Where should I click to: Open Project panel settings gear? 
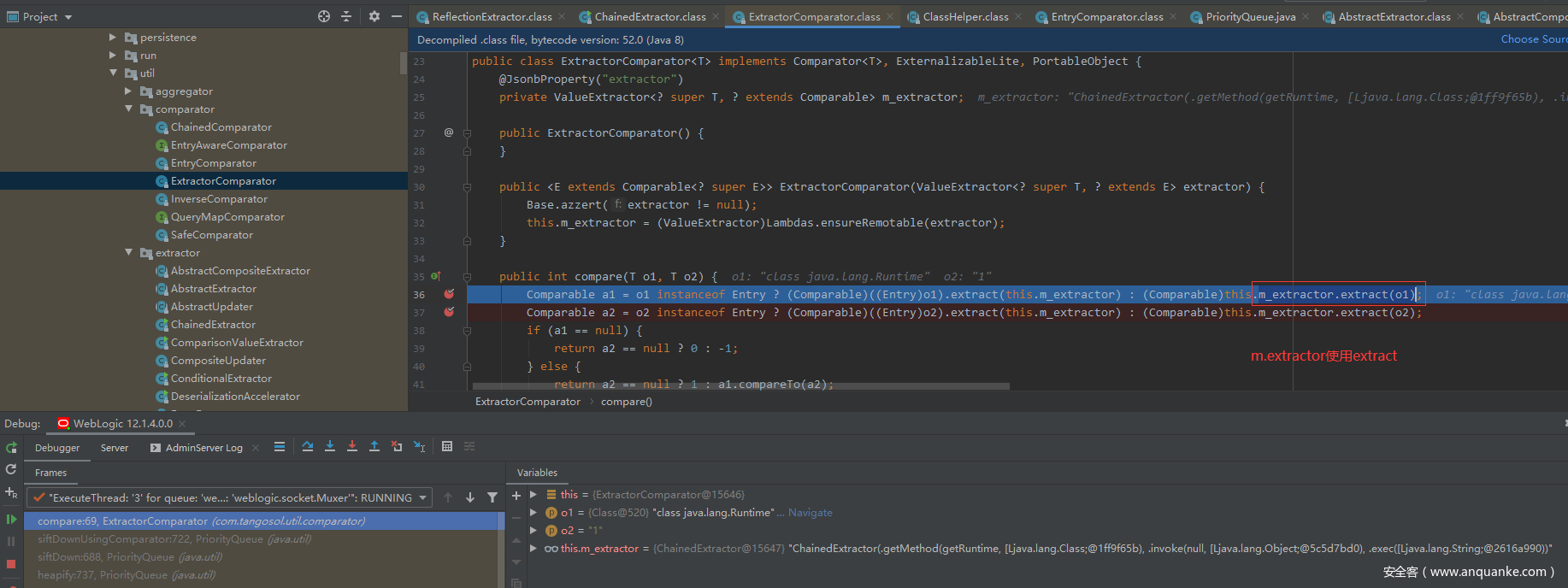tap(374, 16)
